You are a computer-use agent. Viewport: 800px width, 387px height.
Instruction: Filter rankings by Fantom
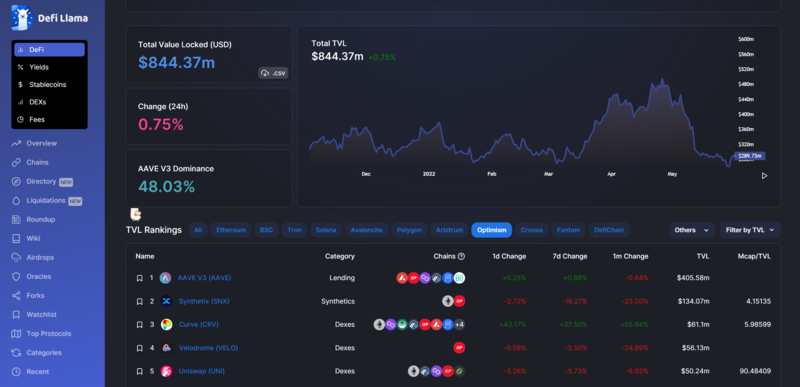pos(568,230)
